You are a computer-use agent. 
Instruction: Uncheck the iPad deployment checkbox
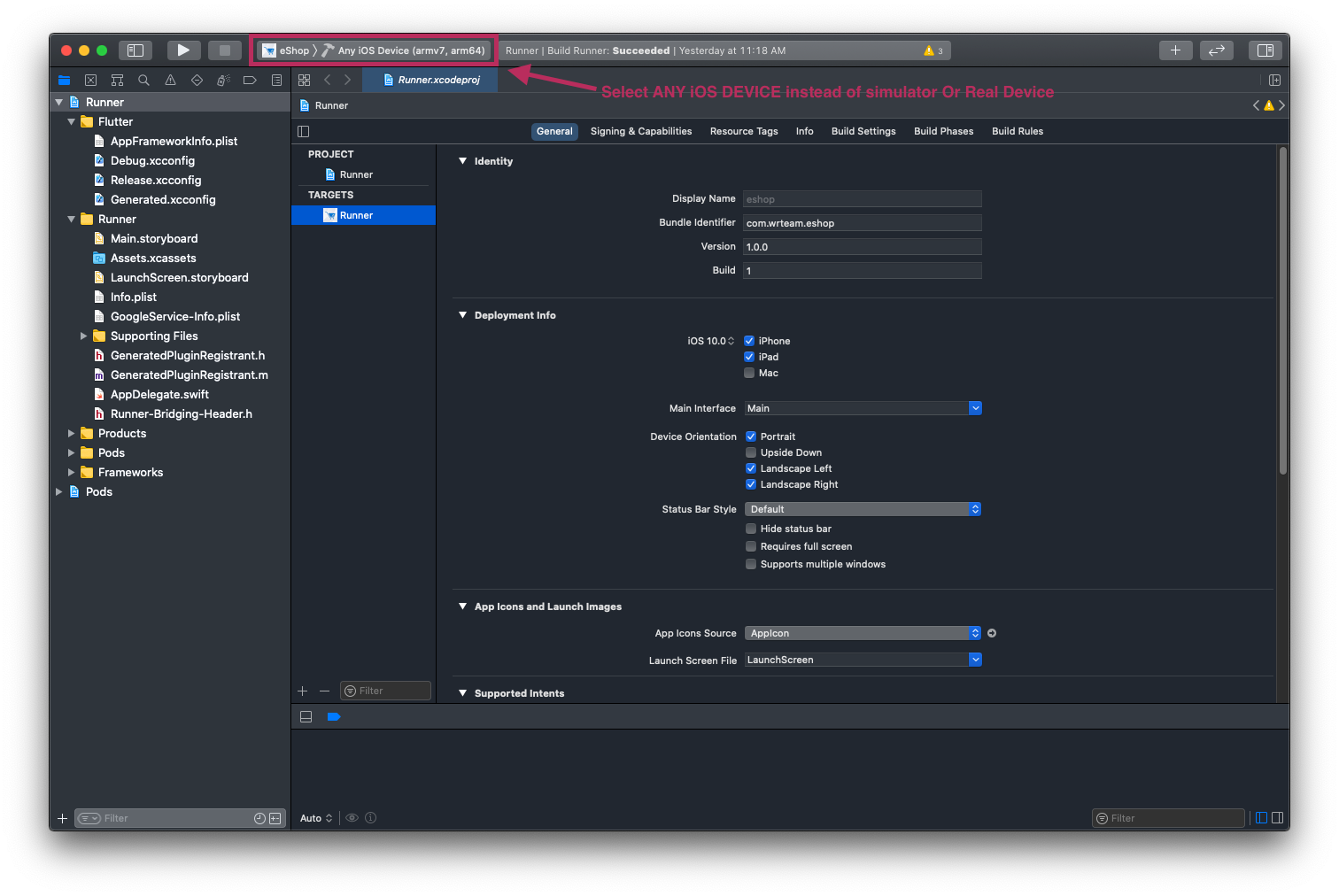click(749, 357)
